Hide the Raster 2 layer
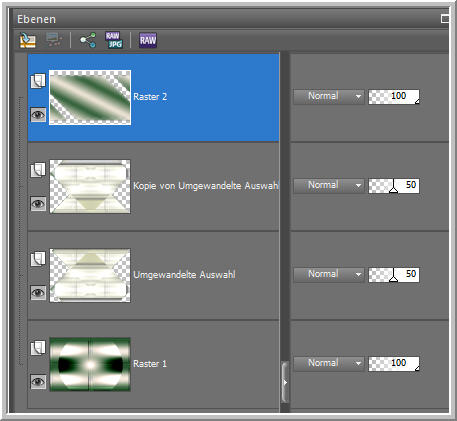This screenshot has height=421, width=457. tap(38, 115)
